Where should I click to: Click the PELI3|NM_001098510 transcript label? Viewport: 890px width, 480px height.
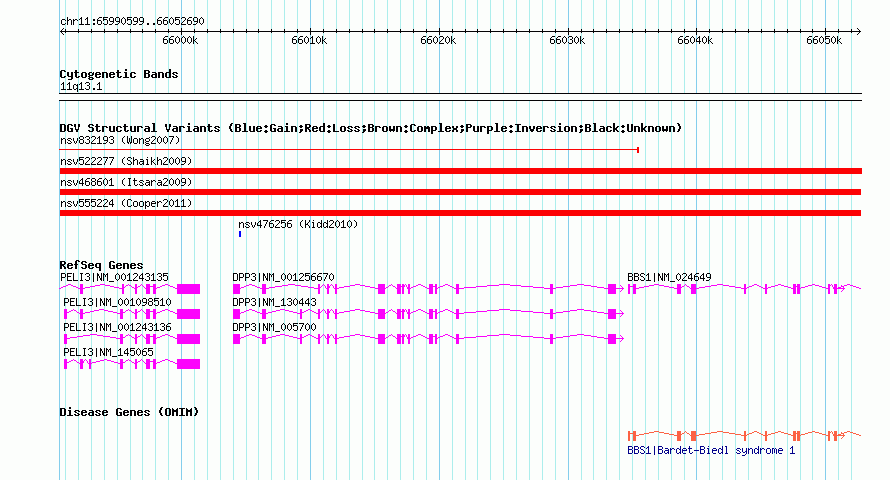pyautogui.click(x=117, y=302)
